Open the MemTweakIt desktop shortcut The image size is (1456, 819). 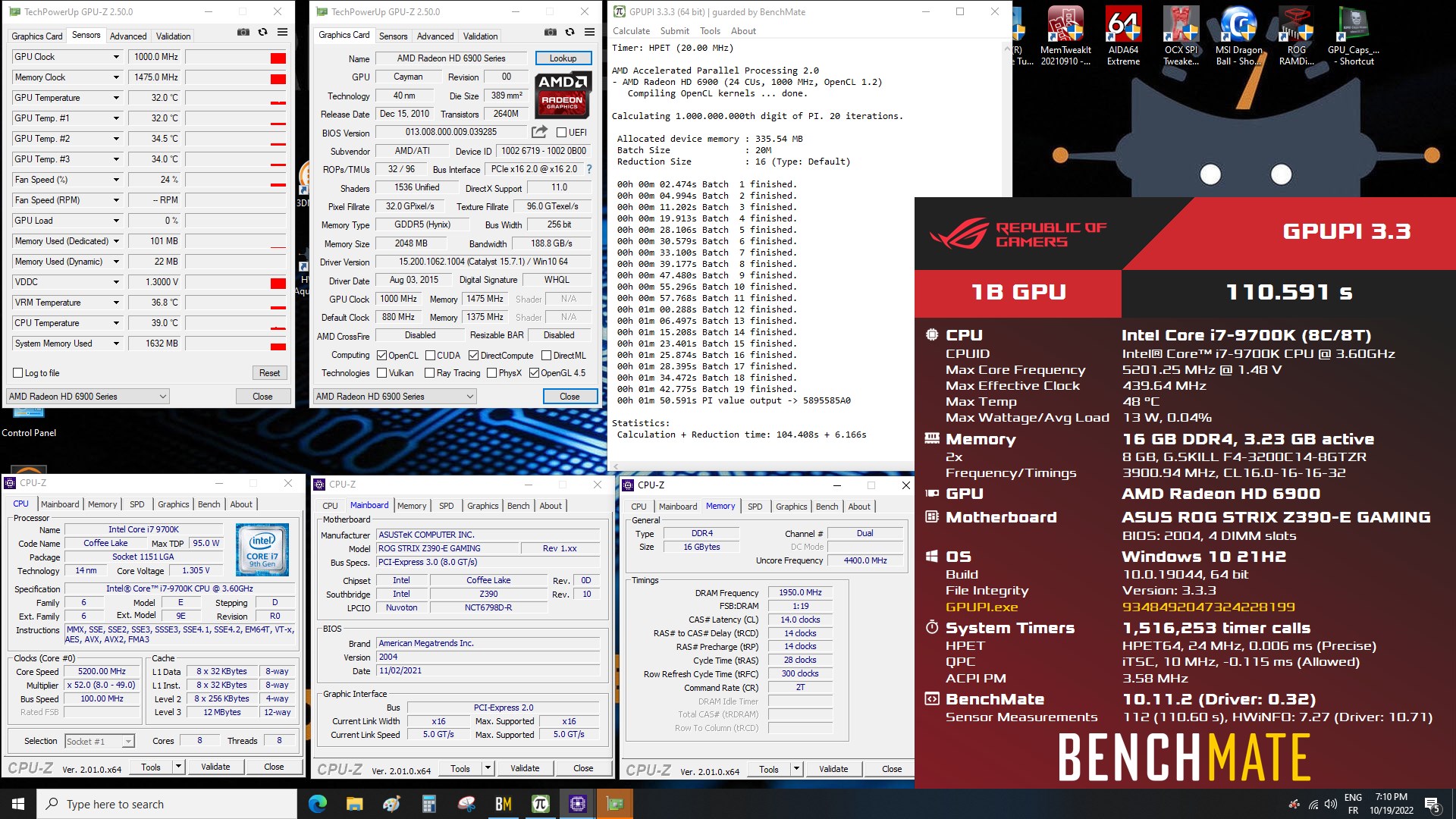coord(1065,36)
